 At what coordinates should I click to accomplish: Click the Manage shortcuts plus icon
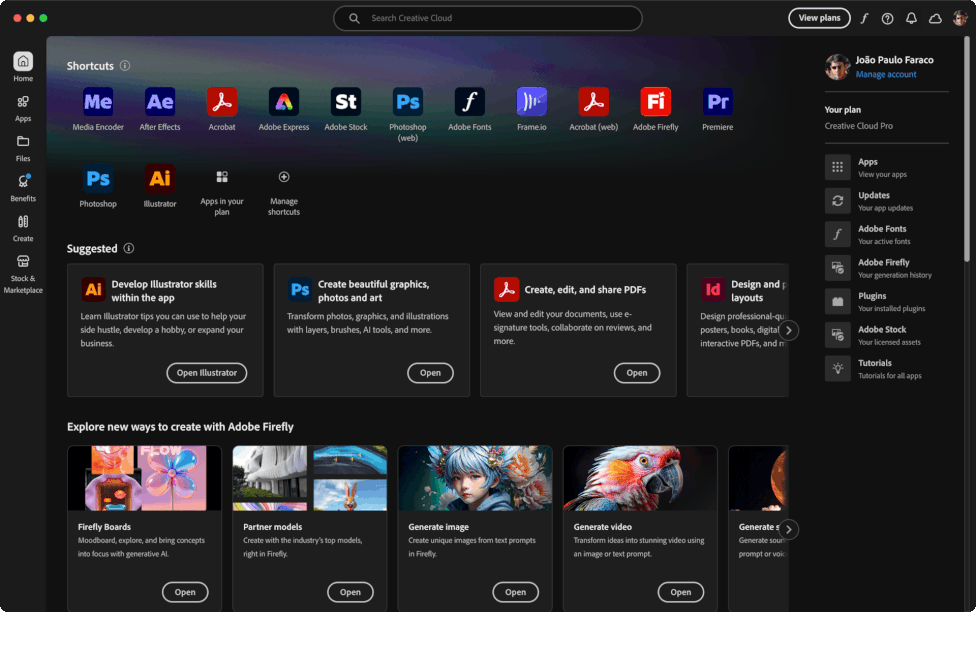[x=284, y=178]
